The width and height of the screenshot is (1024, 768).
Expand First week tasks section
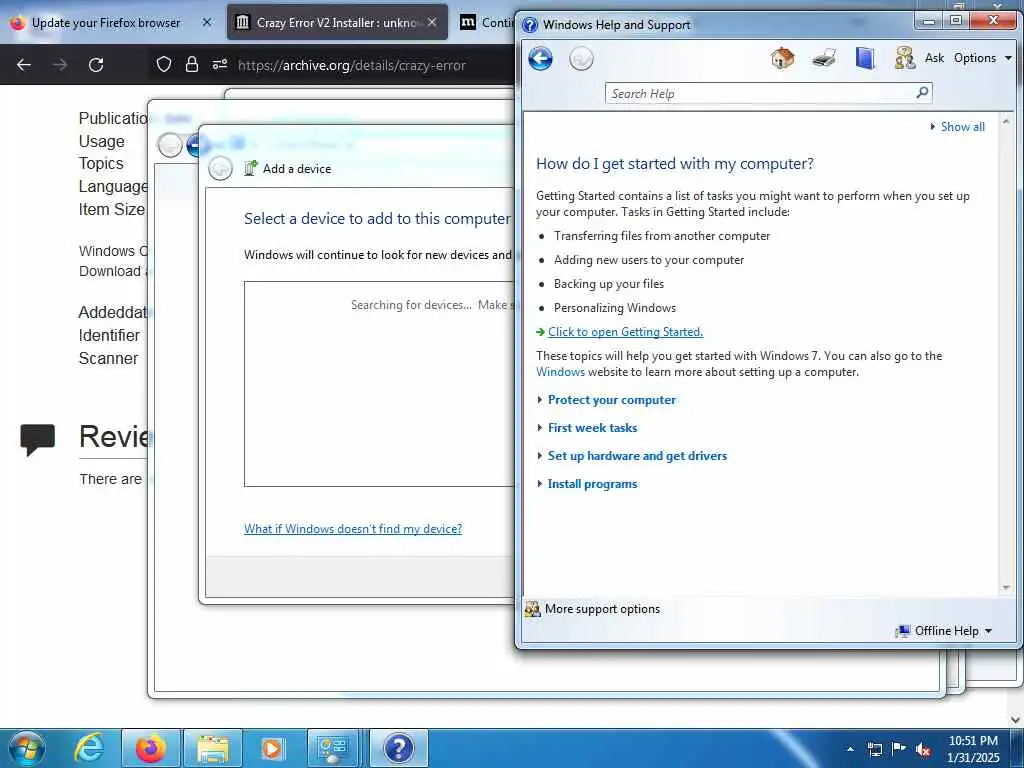tap(592, 428)
